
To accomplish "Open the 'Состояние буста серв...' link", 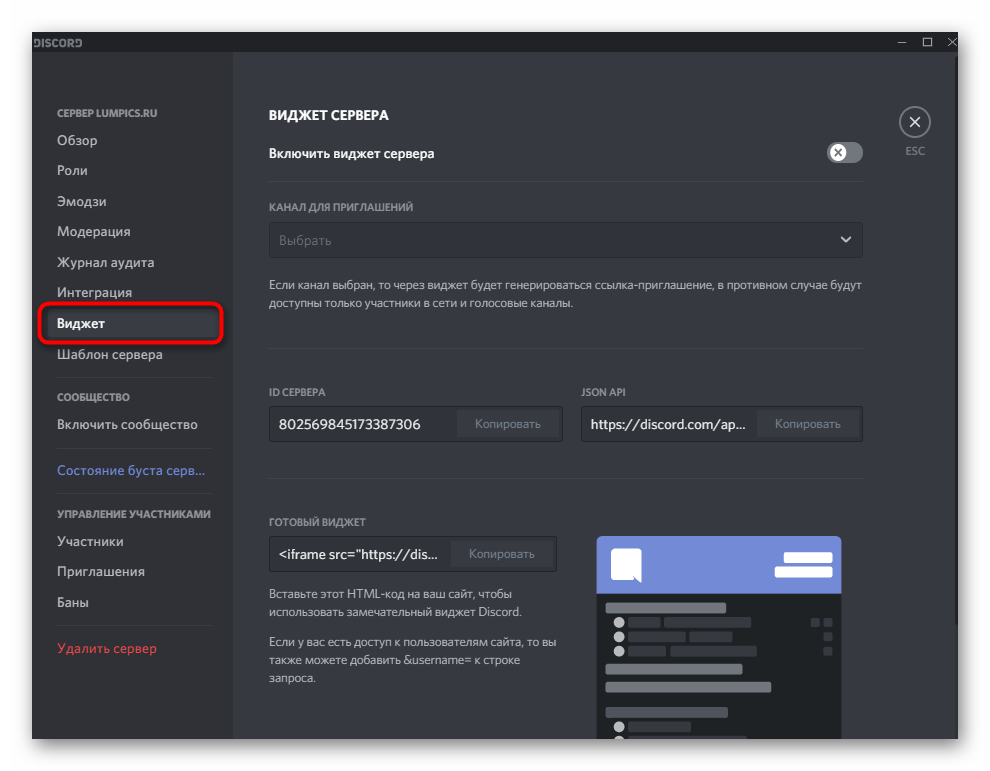I will pyautogui.click(x=130, y=470).
